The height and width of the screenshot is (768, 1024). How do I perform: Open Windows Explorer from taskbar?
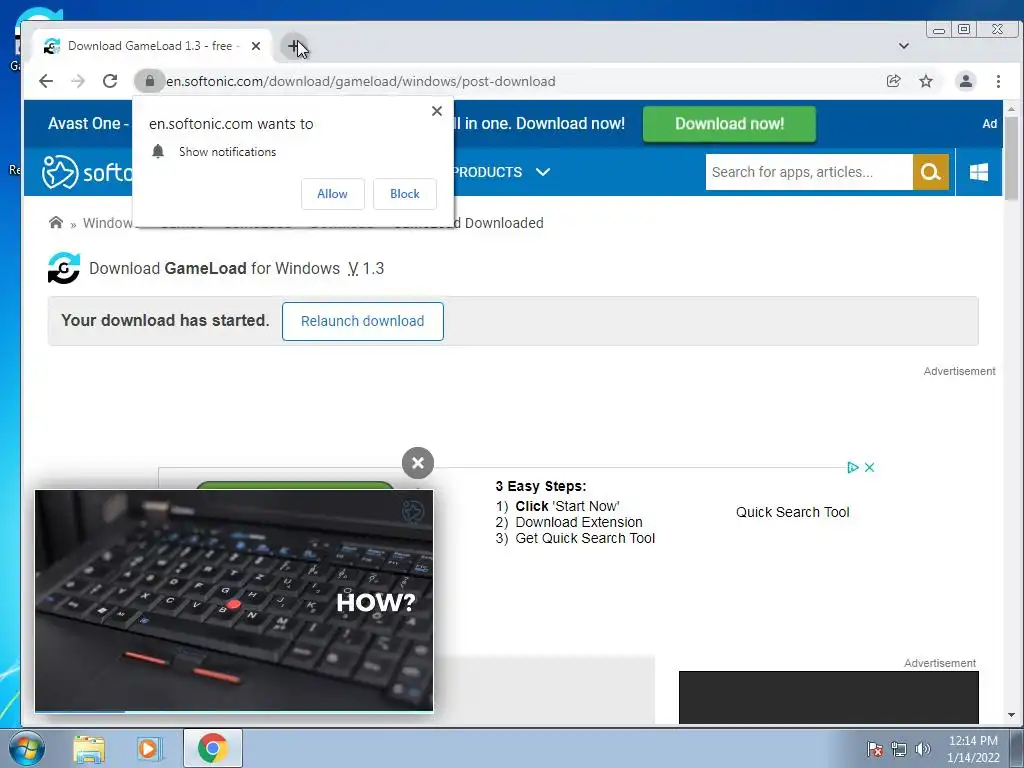pos(89,748)
